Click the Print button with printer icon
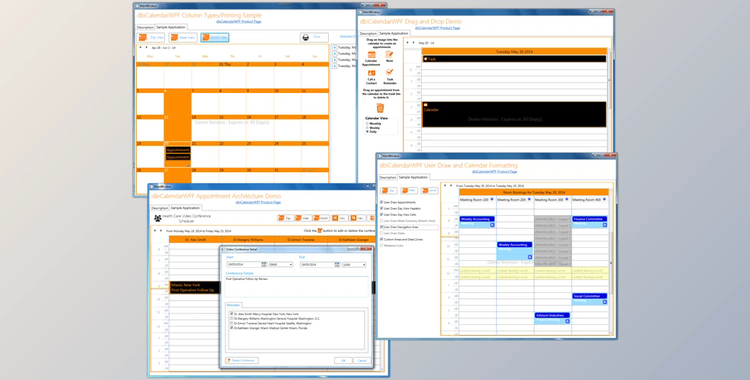Screen dimensions: 750x380 click(314, 37)
